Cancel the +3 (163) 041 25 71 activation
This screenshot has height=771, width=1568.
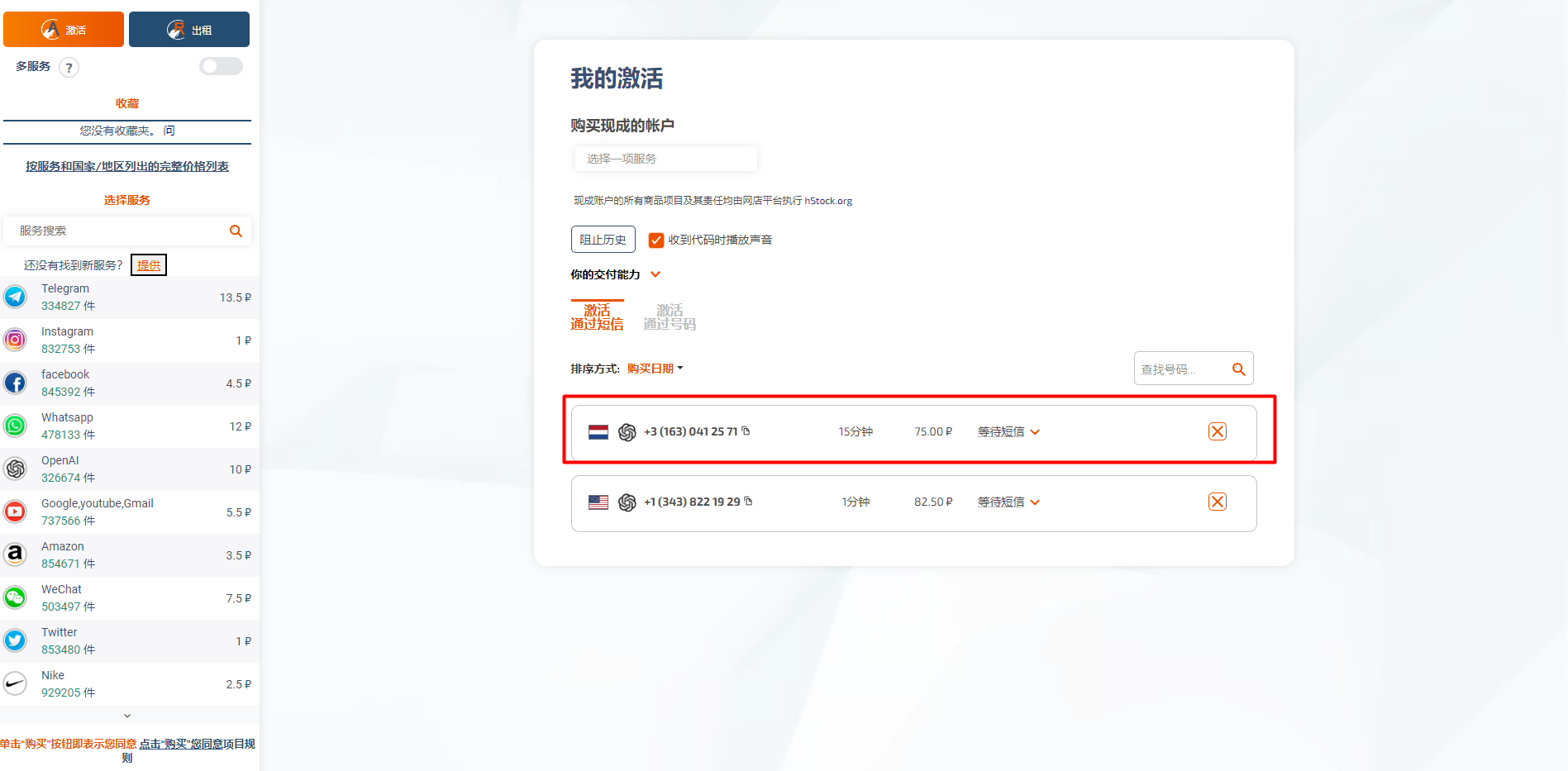click(x=1218, y=431)
